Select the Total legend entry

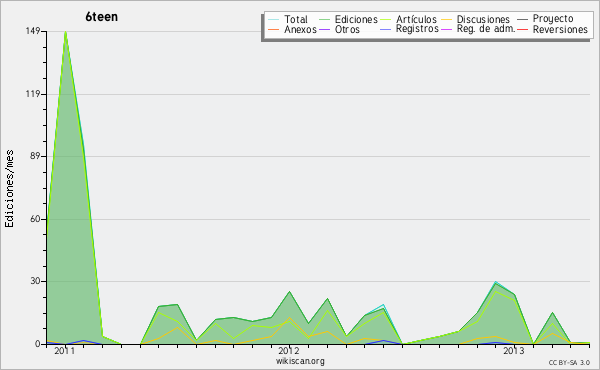point(288,19)
